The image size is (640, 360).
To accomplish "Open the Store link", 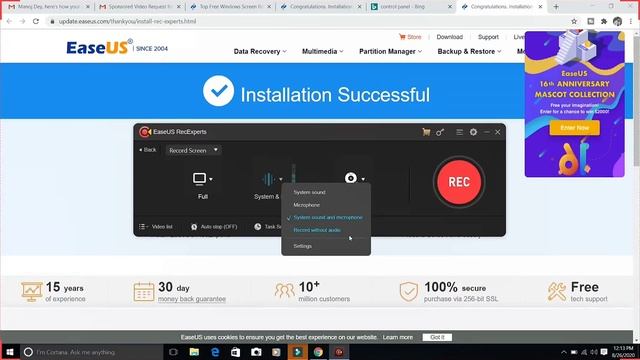I will pyautogui.click(x=410, y=37).
